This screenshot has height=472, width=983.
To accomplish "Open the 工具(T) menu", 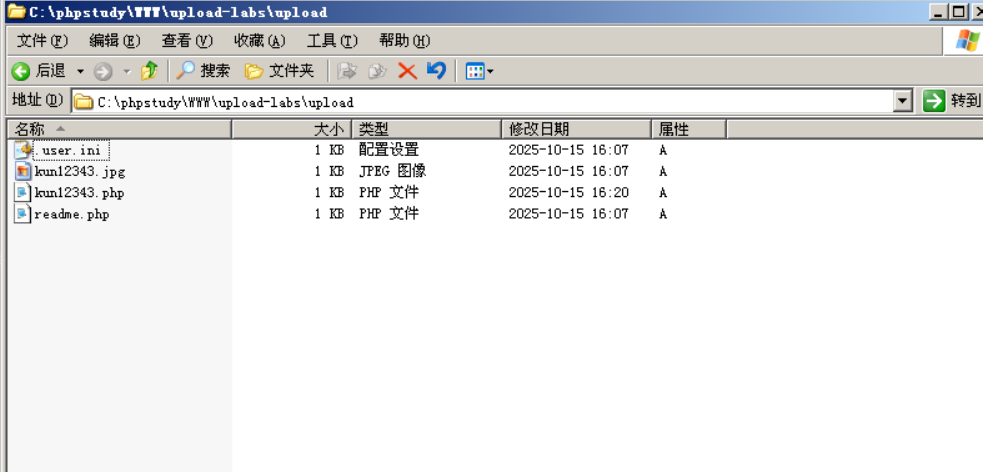I will (x=332, y=41).
